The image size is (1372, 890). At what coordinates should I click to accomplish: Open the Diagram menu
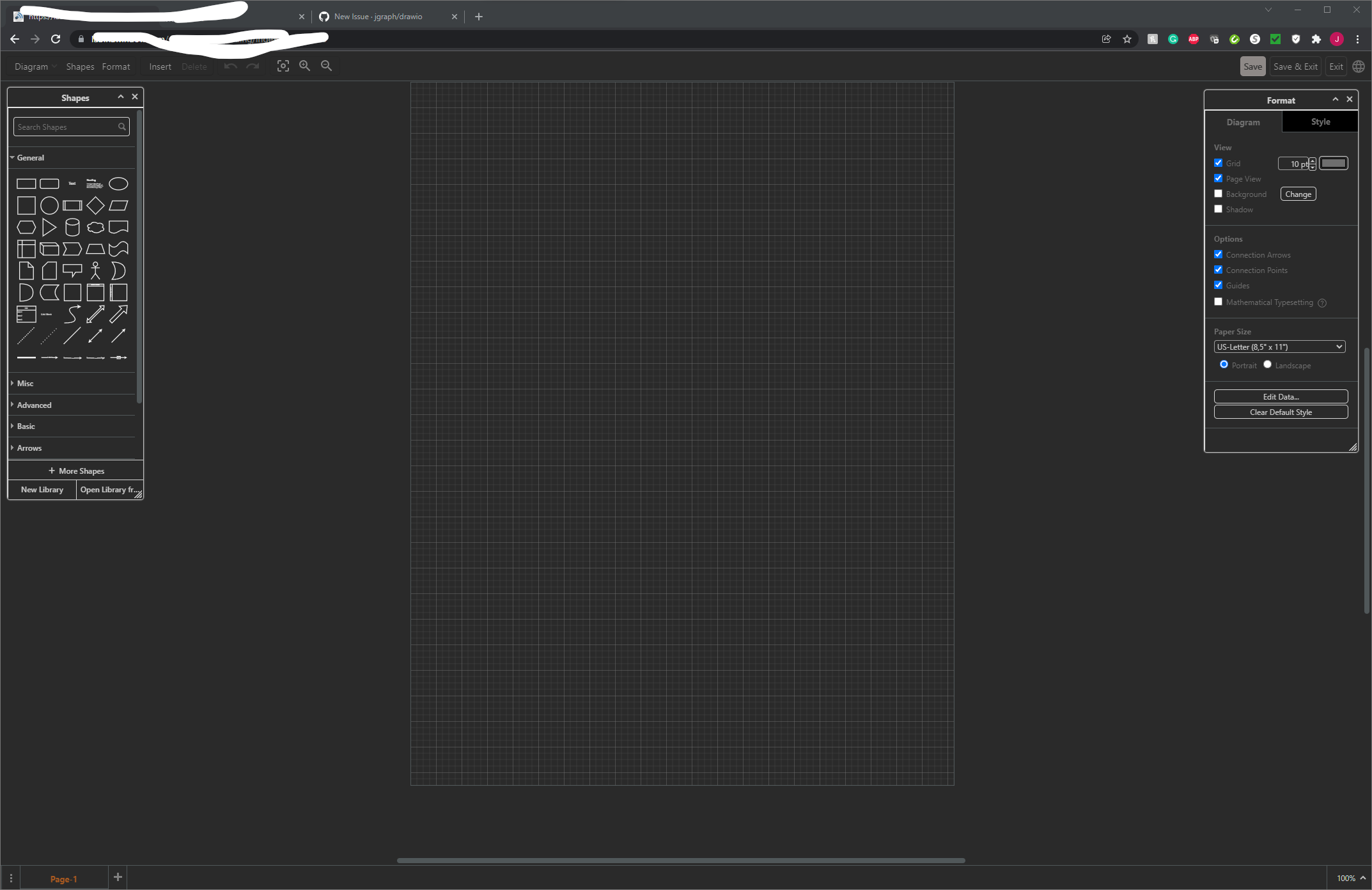pyautogui.click(x=31, y=66)
